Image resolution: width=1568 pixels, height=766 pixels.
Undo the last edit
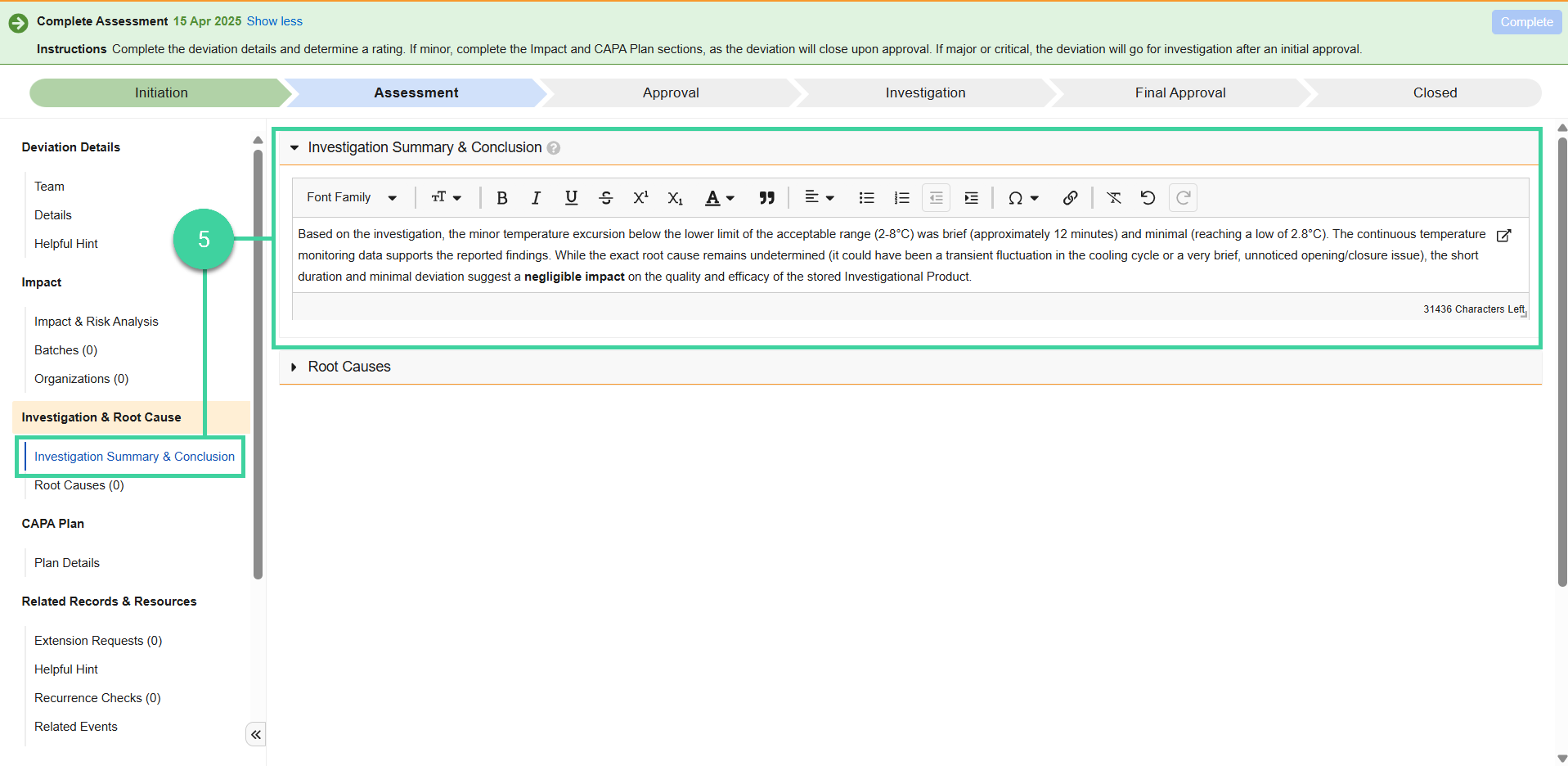click(x=1148, y=198)
